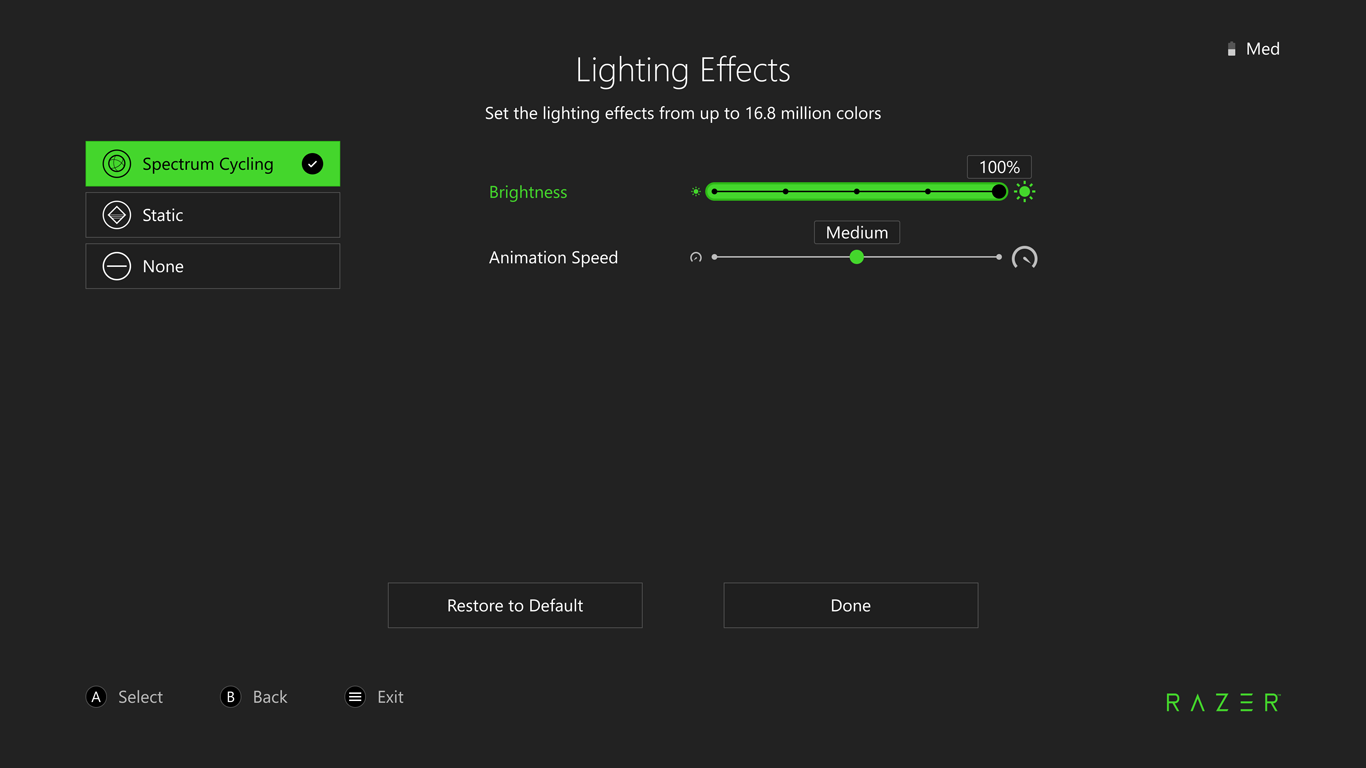Click the Static diamond icon
Viewport: 1366px width, 768px height.
tap(115, 214)
